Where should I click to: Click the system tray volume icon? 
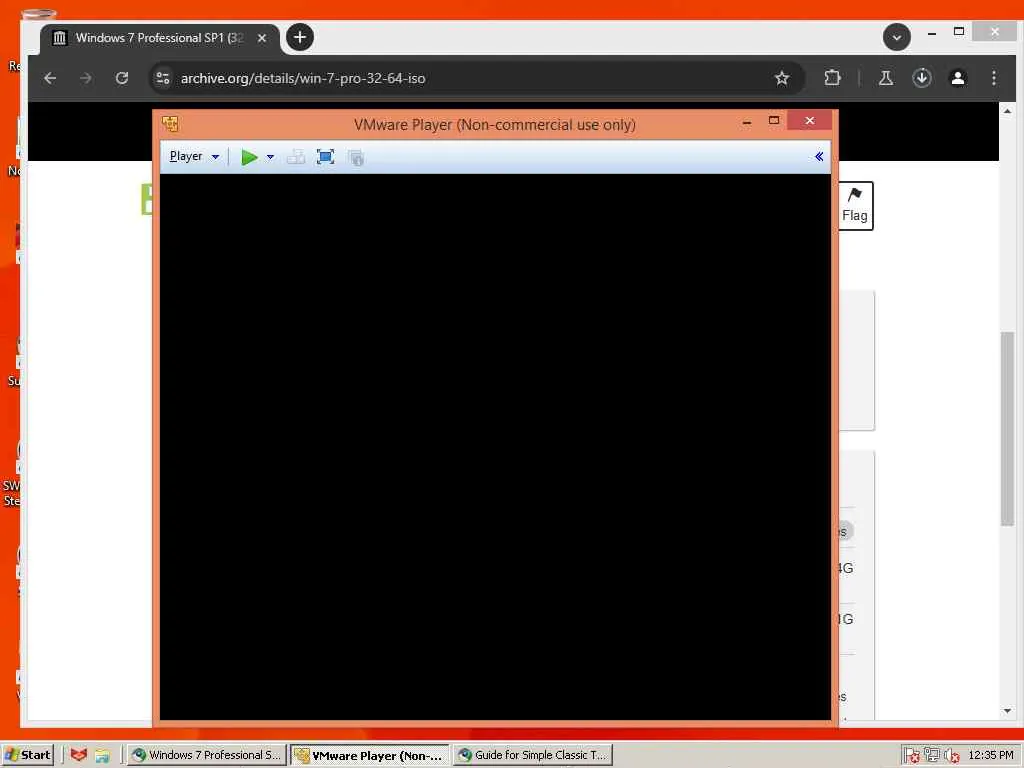(x=952, y=756)
